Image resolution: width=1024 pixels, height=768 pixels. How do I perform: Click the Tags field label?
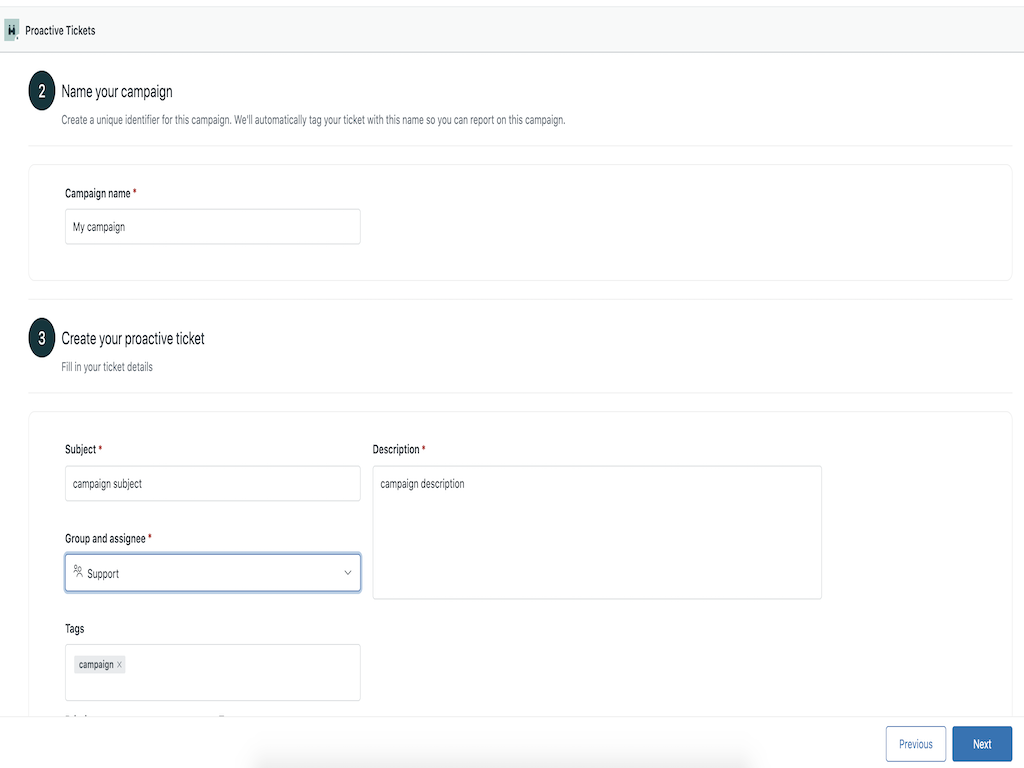click(x=75, y=629)
